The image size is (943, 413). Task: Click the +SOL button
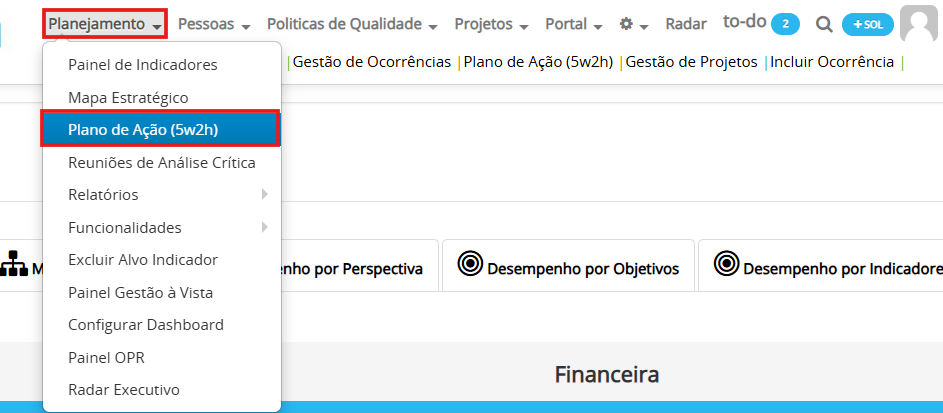coord(868,25)
